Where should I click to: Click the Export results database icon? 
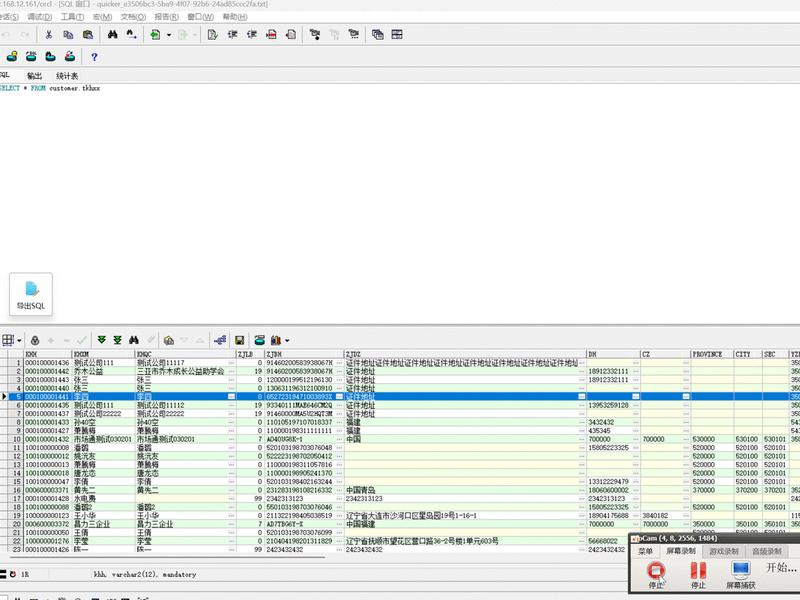pyautogui.click(x=260, y=340)
